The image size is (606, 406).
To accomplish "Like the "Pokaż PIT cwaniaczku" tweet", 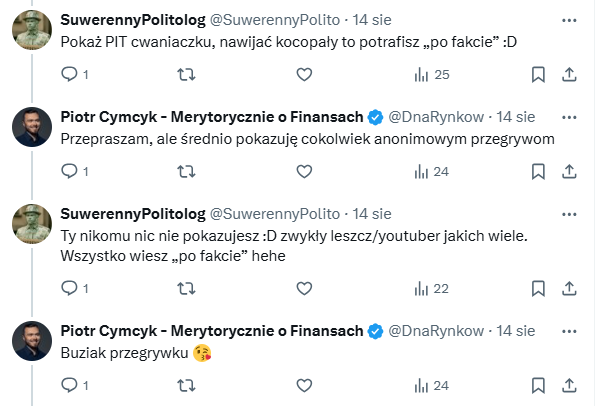I will tap(305, 74).
